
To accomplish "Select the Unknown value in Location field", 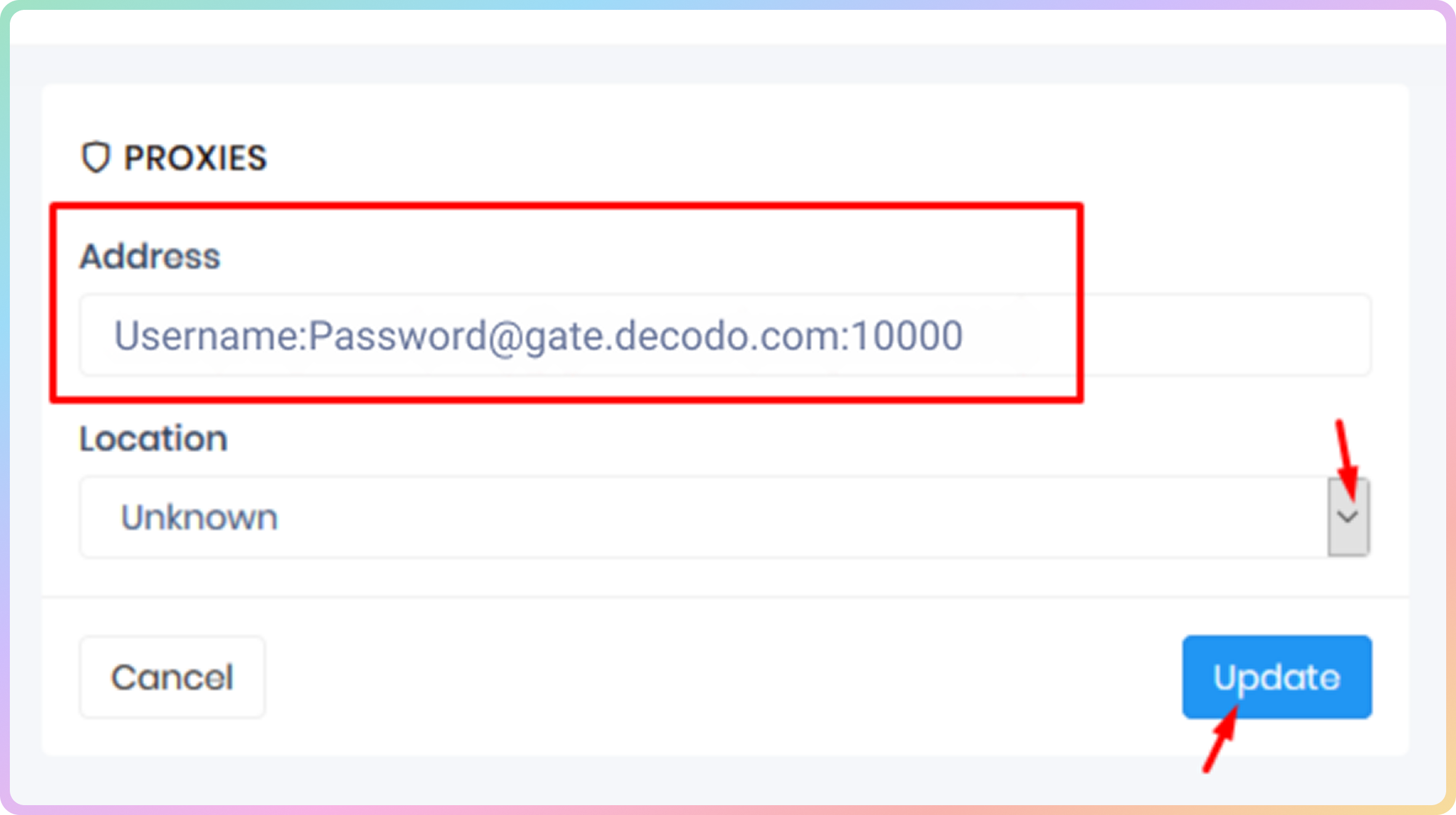I will 200,517.
